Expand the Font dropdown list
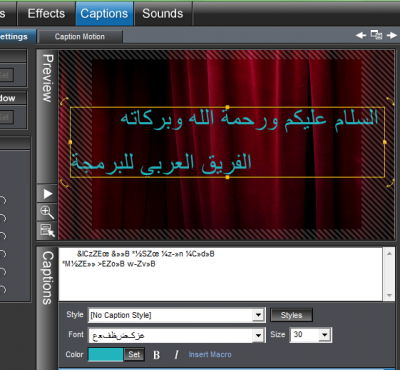400x370 pixels. [258, 335]
